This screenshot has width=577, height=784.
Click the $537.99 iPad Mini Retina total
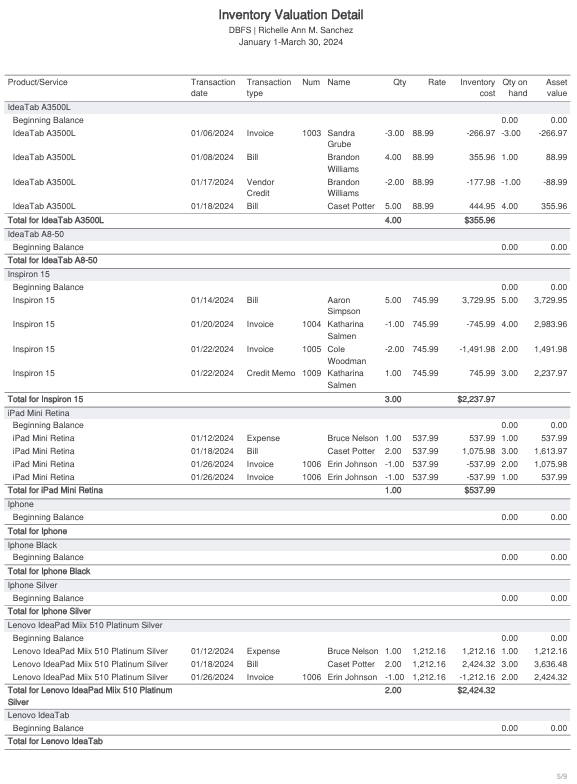[480, 490]
